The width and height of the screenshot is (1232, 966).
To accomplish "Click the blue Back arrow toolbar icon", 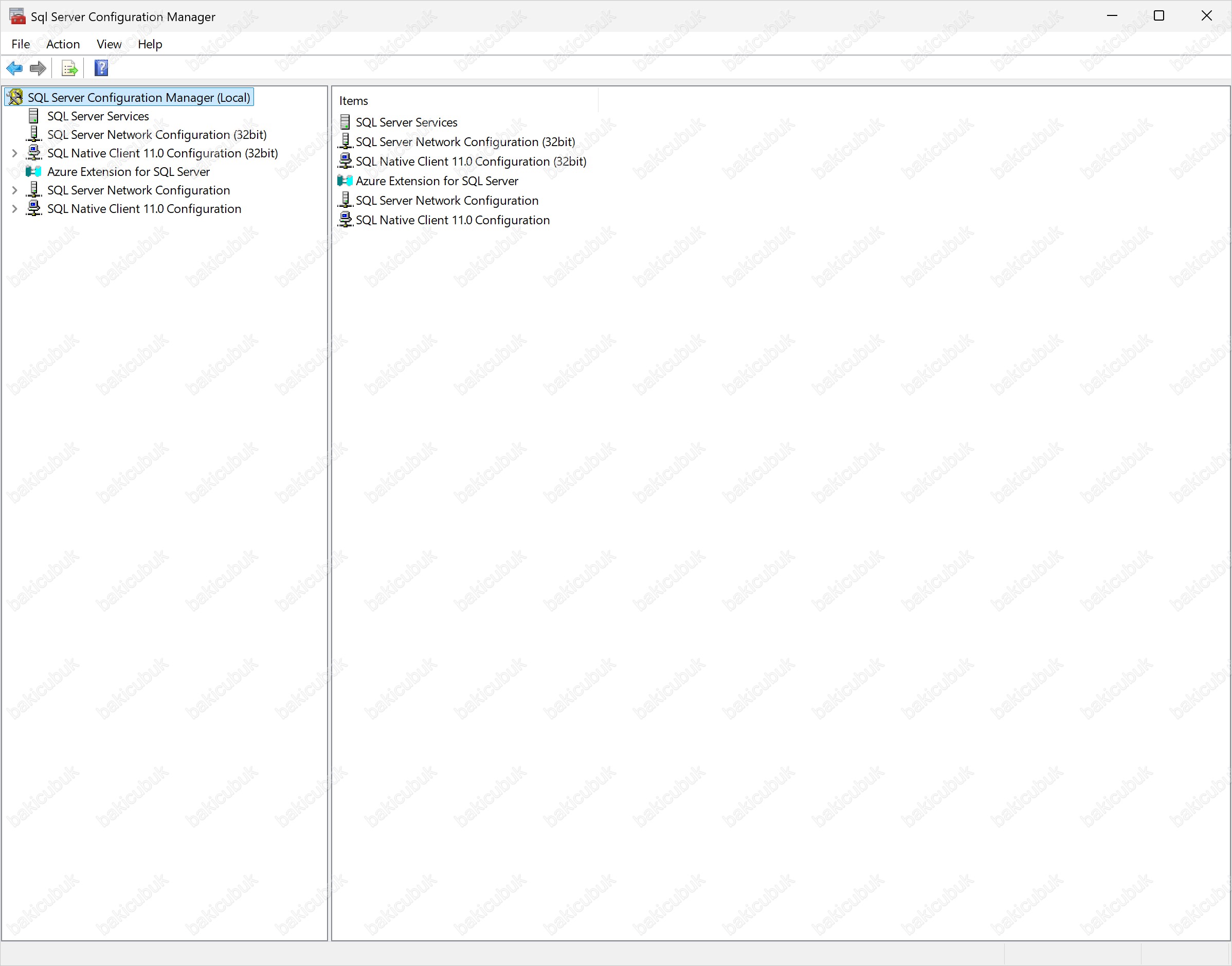I will point(14,68).
